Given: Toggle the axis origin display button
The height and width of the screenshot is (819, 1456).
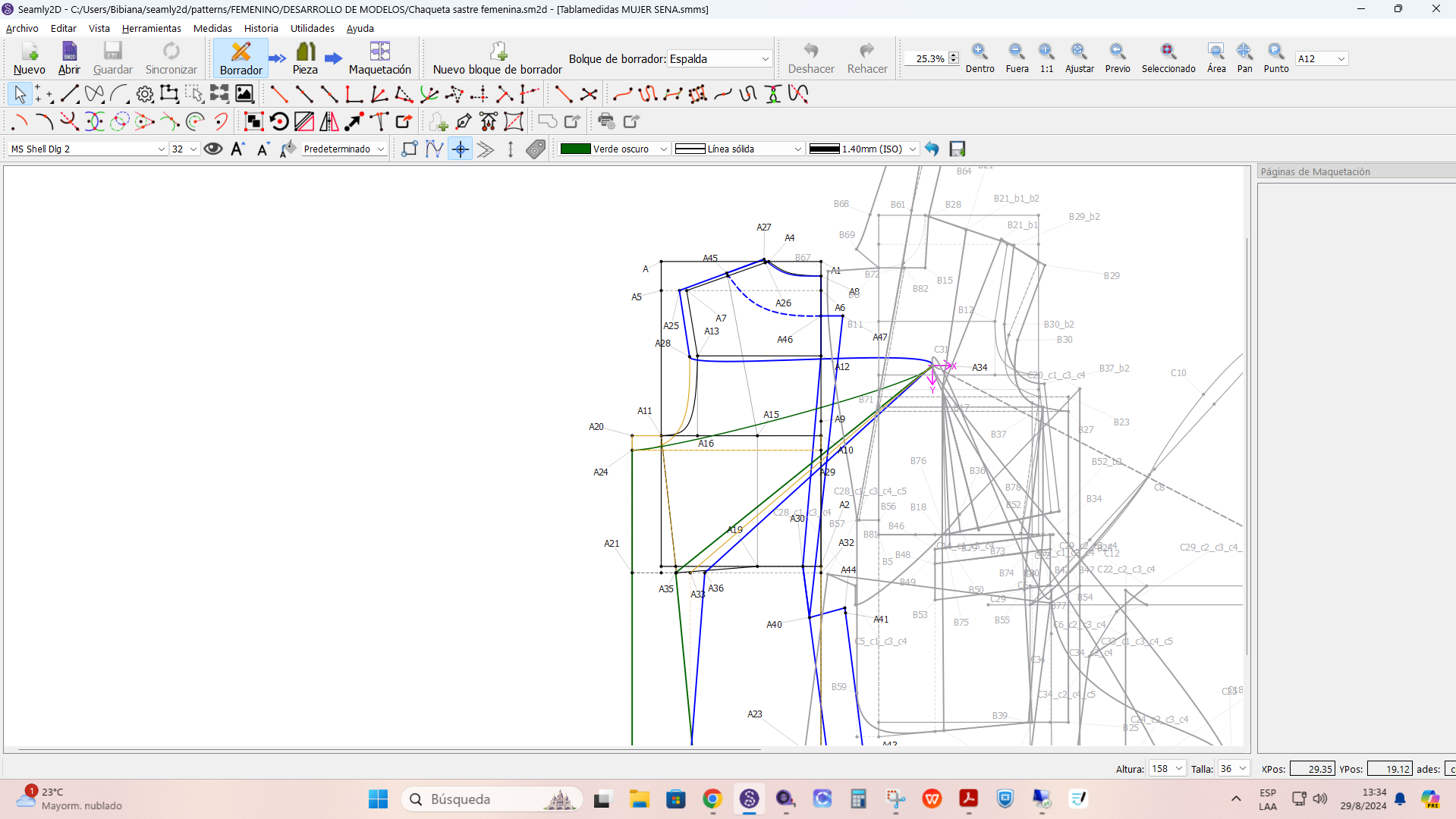Looking at the screenshot, I should click(x=461, y=149).
